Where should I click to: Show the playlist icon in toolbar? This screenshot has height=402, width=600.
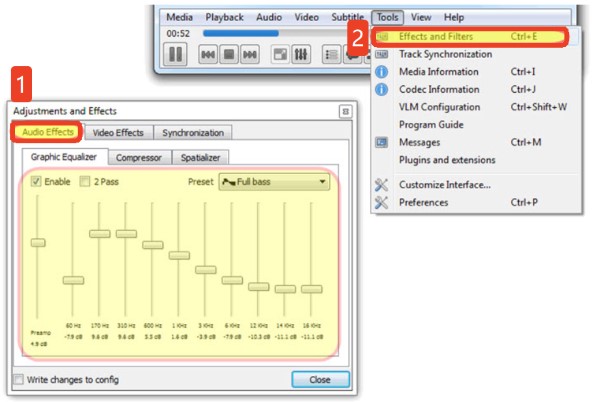(331, 54)
